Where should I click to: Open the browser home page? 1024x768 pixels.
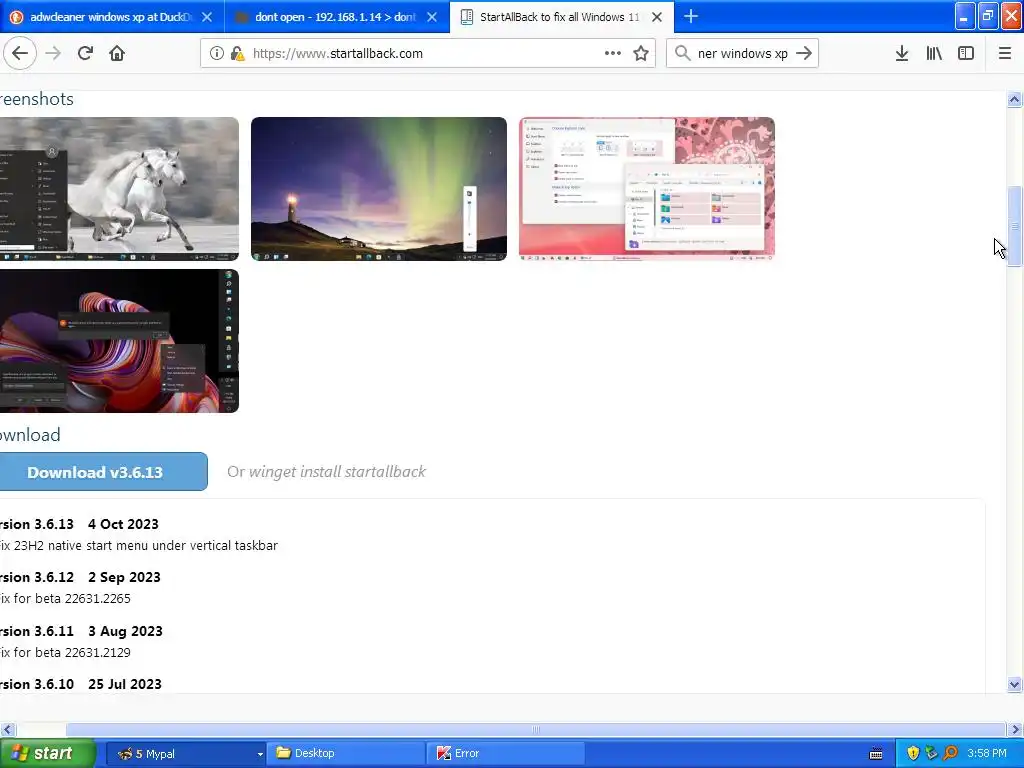(117, 54)
